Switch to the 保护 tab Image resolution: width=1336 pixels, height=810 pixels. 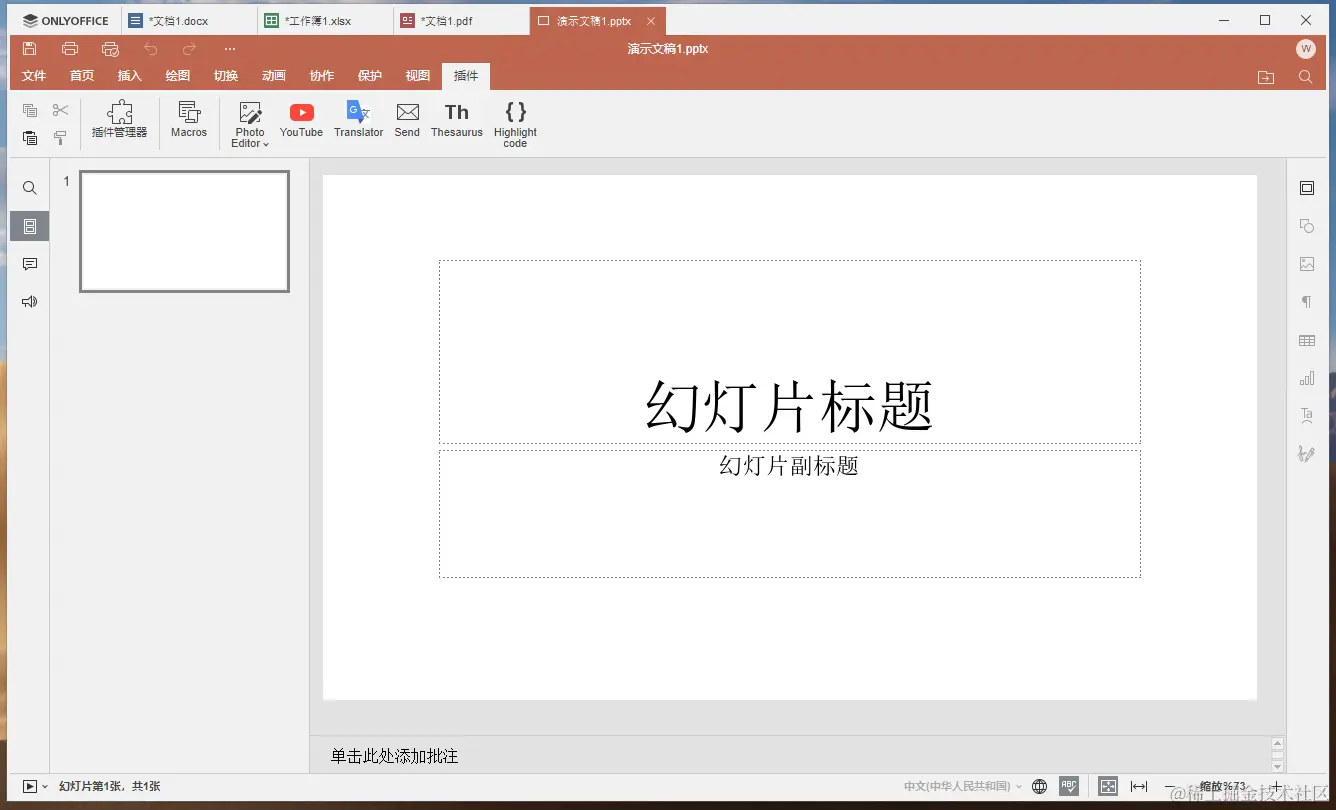(370, 76)
